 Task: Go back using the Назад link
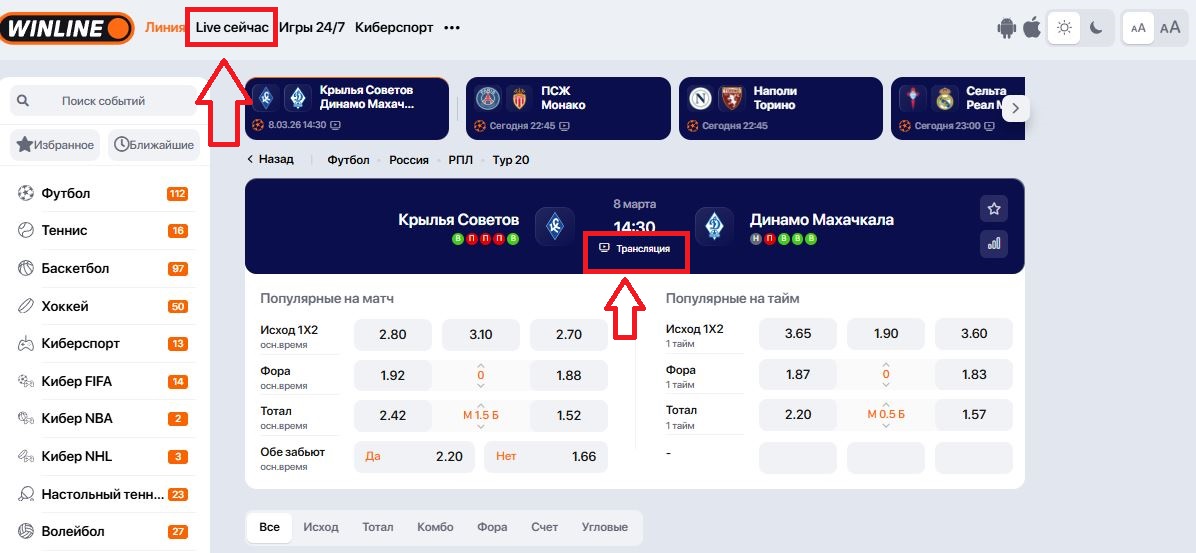coord(270,160)
